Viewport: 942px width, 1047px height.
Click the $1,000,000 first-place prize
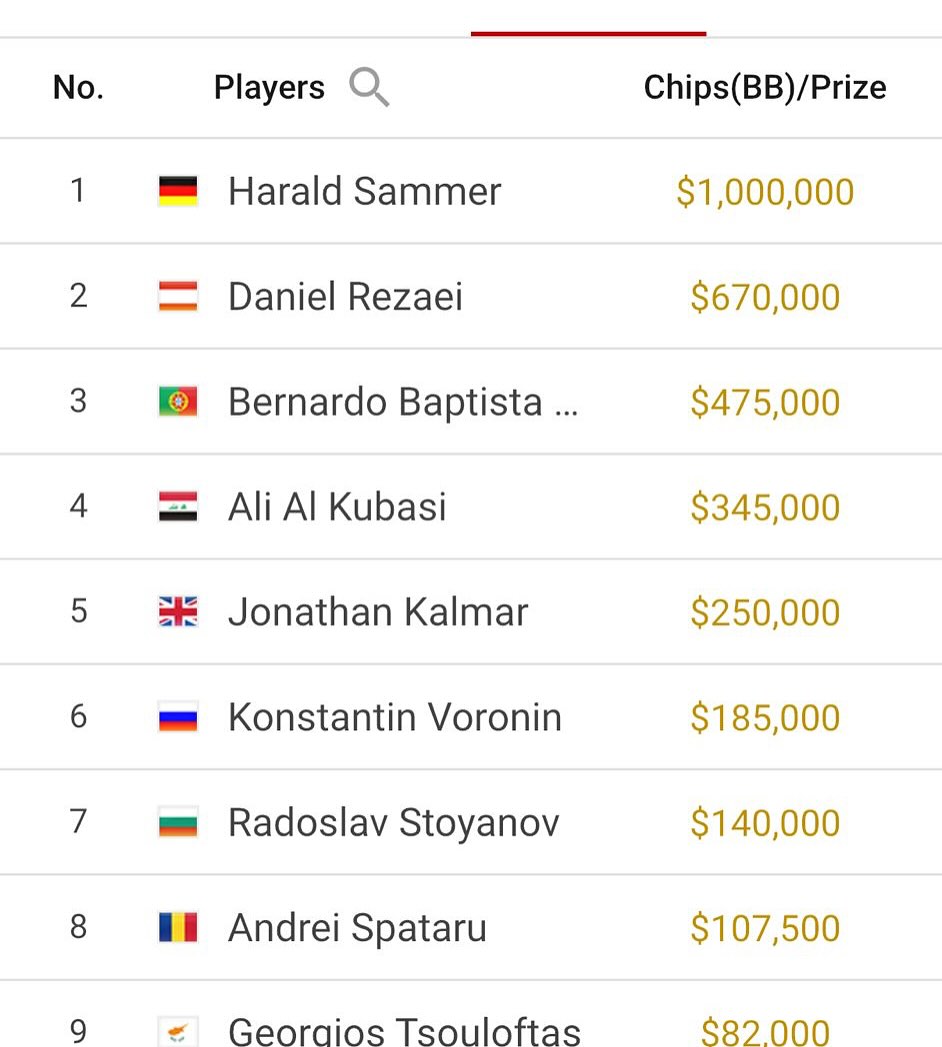coord(765,192)
